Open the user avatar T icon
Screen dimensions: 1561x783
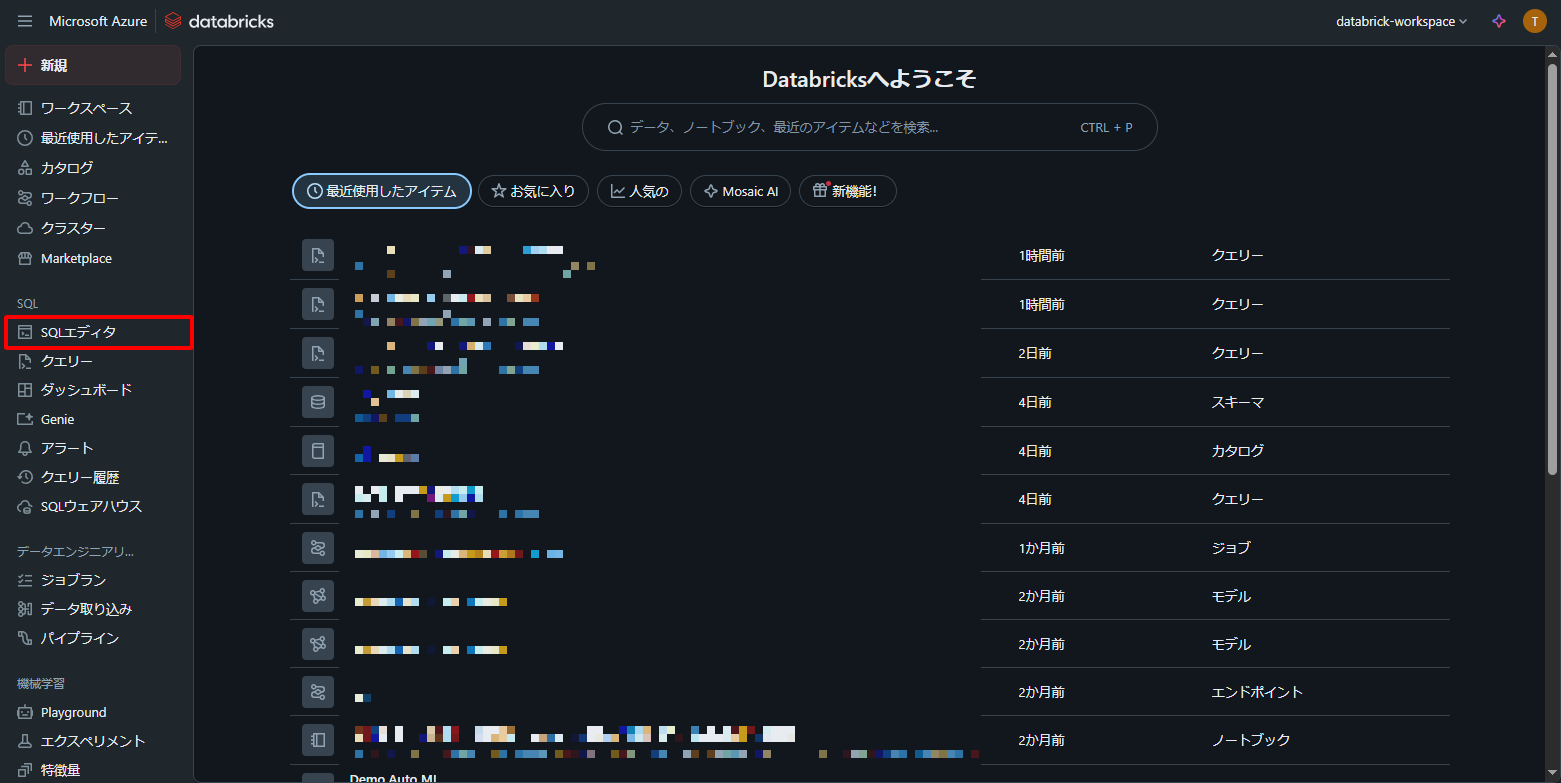point(1534,21)
